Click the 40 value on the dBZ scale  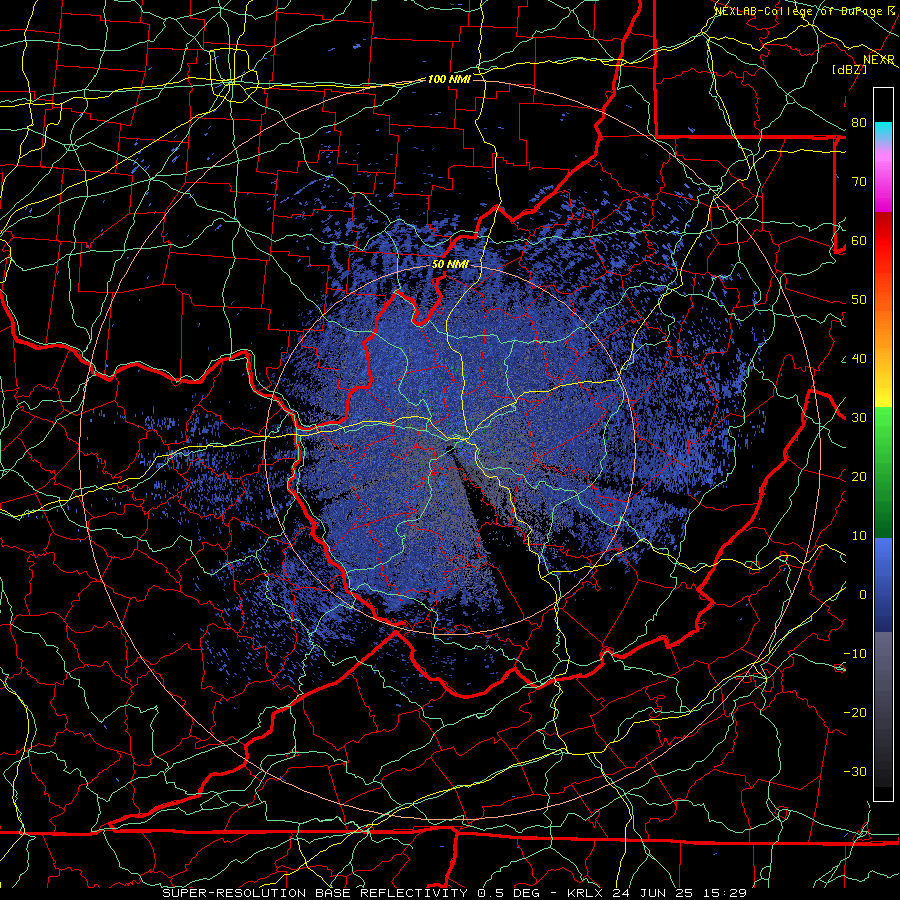pos(859,359)
